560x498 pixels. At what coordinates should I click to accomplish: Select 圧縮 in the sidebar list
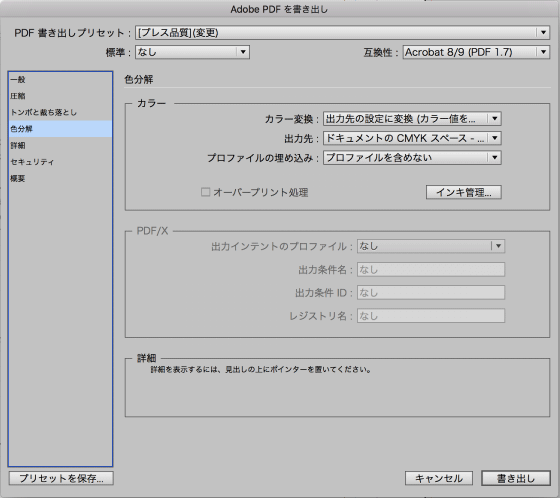[x=60, y=96]
